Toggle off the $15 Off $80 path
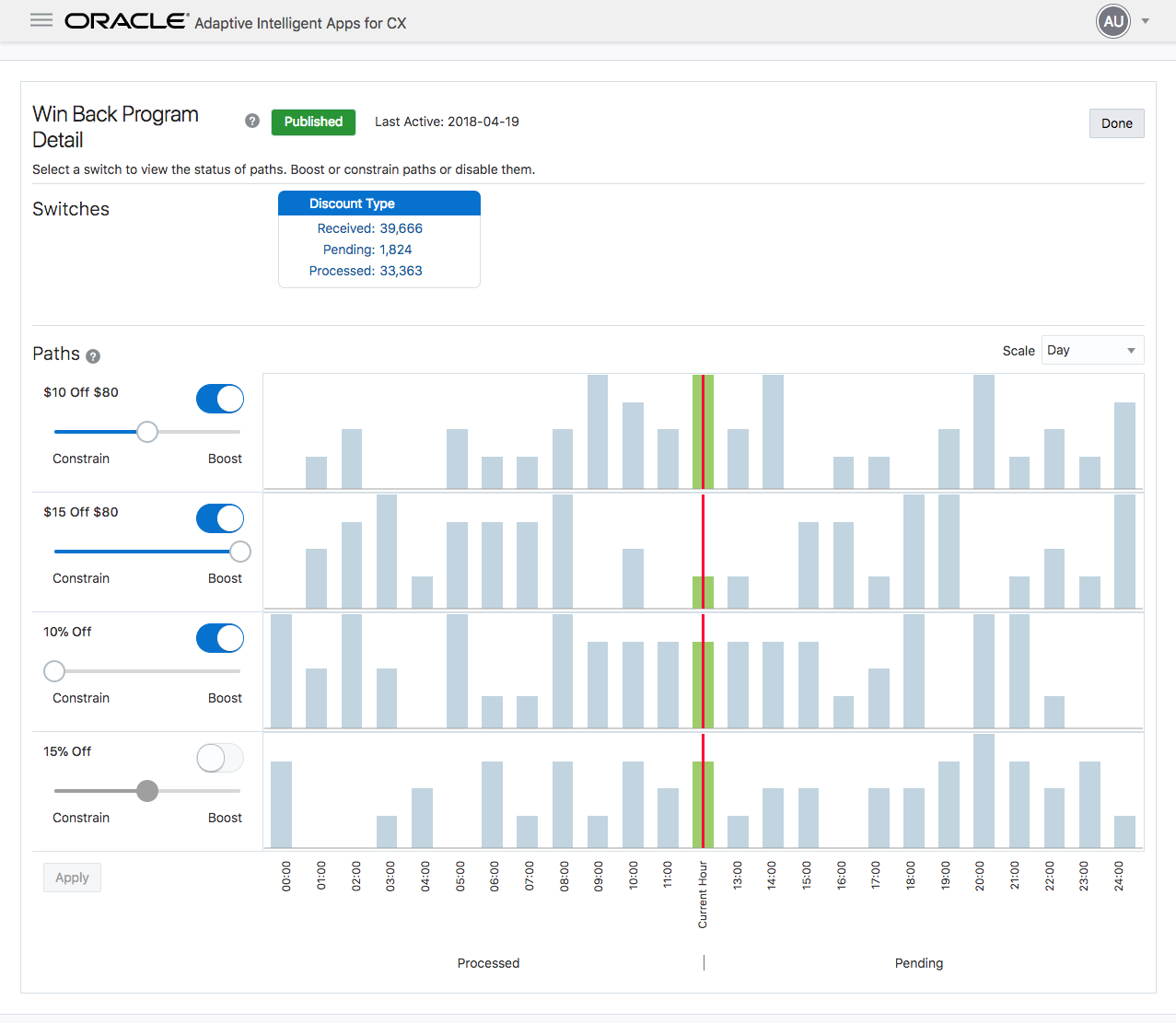Image resolution: width=1176 pixels, height=1023 pixels. [x=220, y=518]
